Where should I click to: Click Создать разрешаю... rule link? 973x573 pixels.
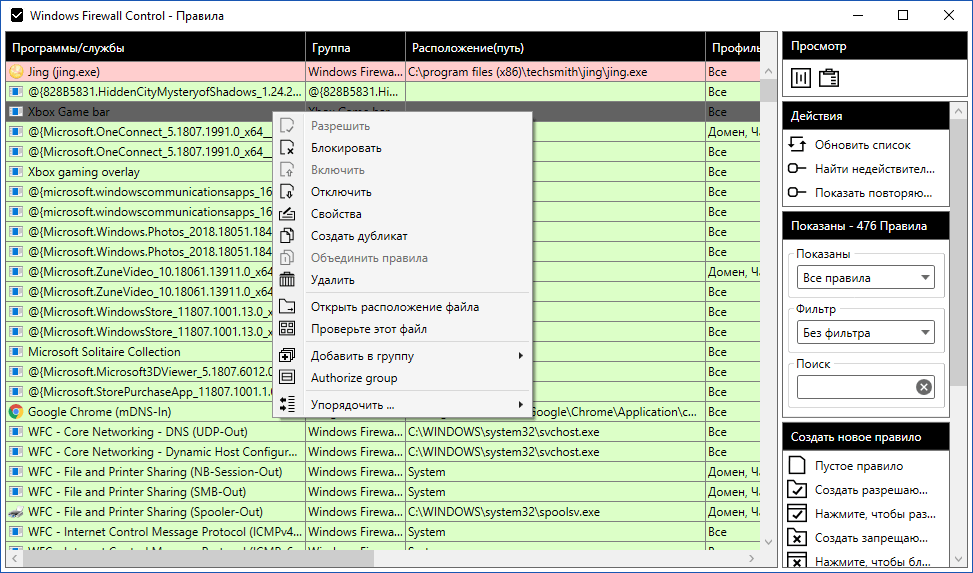[x=871, y=490]
